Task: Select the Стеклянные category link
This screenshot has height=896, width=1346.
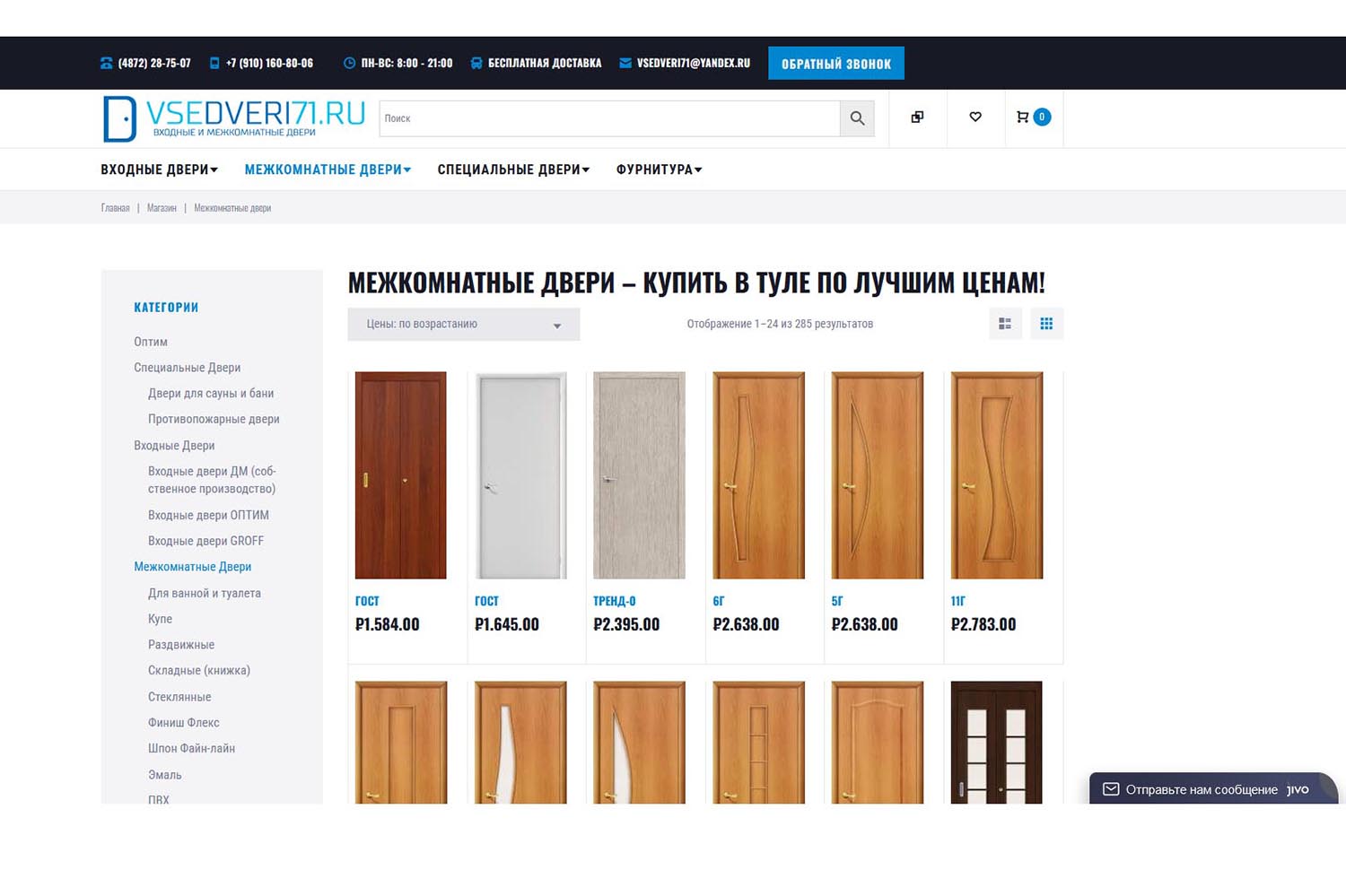Action: pyautogui.click(x=179, y=697)
